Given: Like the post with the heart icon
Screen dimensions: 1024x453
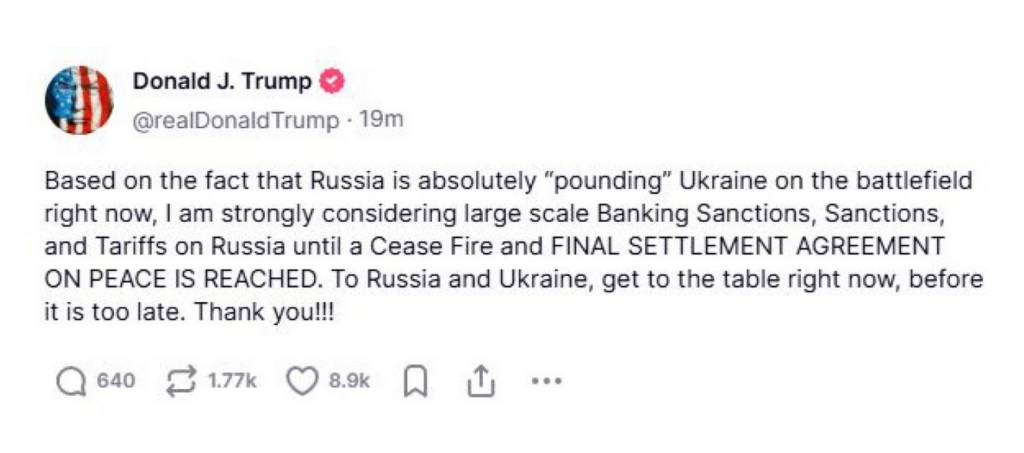Looking at the screenshot, I should click(x=301, y=381).
